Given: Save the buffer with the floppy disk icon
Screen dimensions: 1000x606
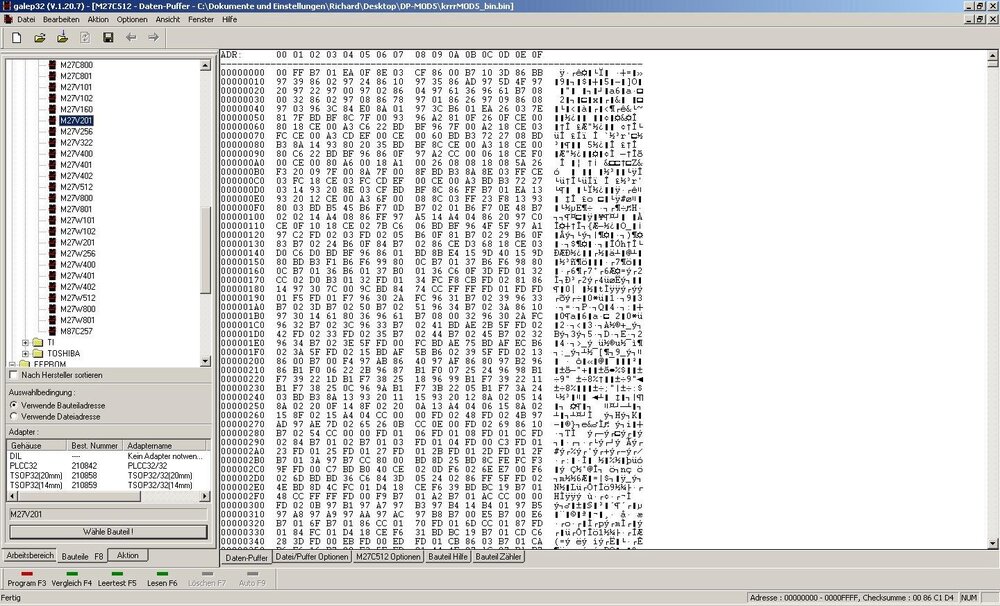Looking at the screenshot, I should 108,38.
